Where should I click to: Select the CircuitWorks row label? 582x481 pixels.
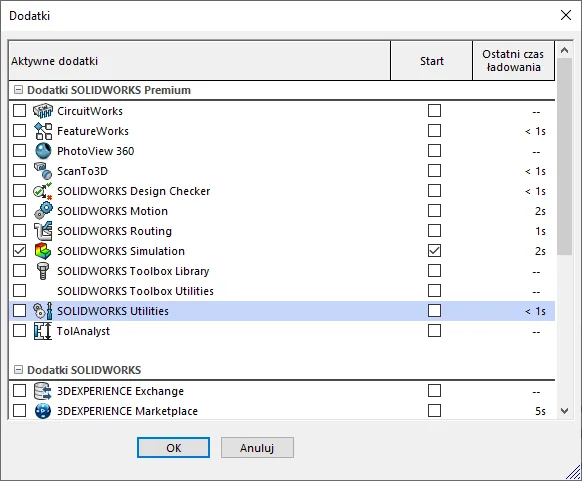(90, 111)
